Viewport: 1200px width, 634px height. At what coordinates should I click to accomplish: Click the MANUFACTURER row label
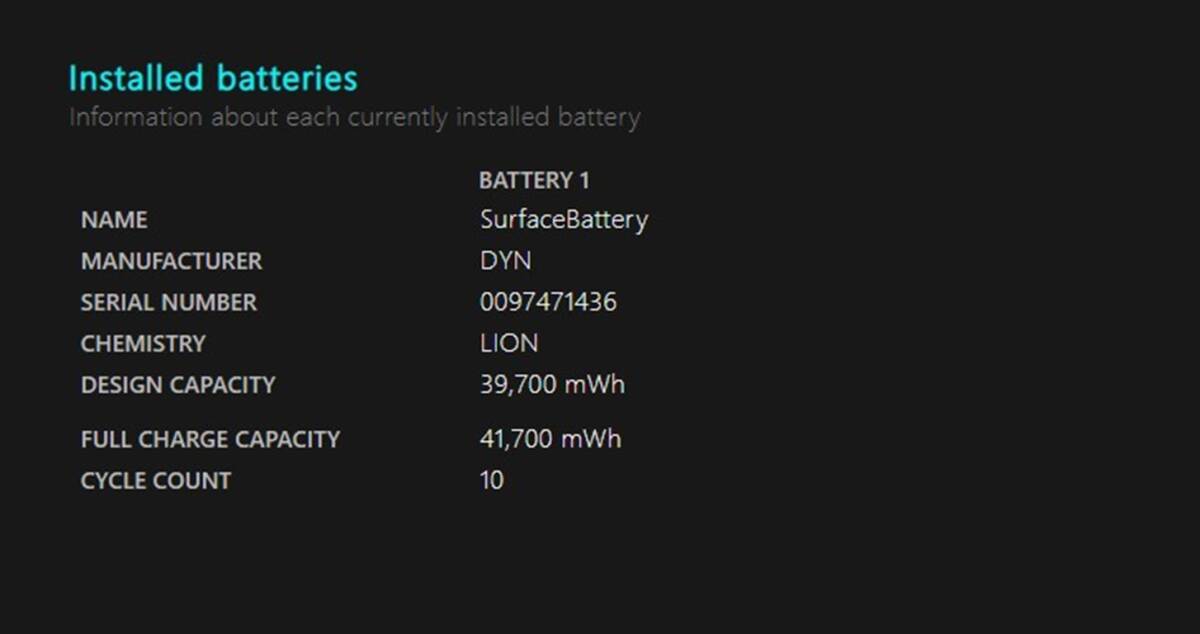pyautogui.click(x=171, y=261)
